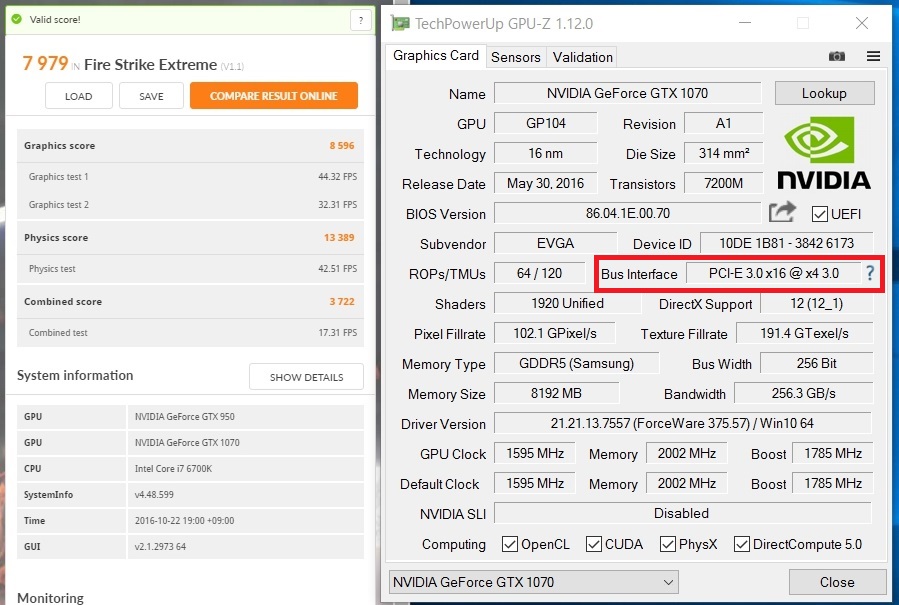
Task: Click the GPU field showing GP104
Action: click(545, 123)
